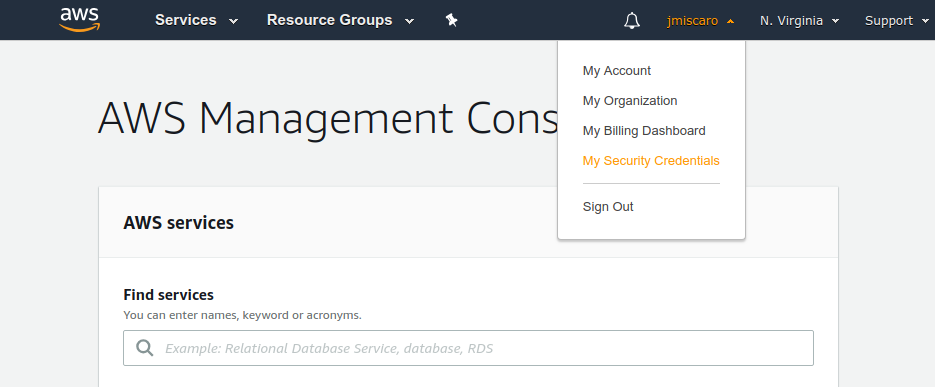Click Sign Out in account menu
The width and height of the screenshot is (935, 387).
pos(608,206)
